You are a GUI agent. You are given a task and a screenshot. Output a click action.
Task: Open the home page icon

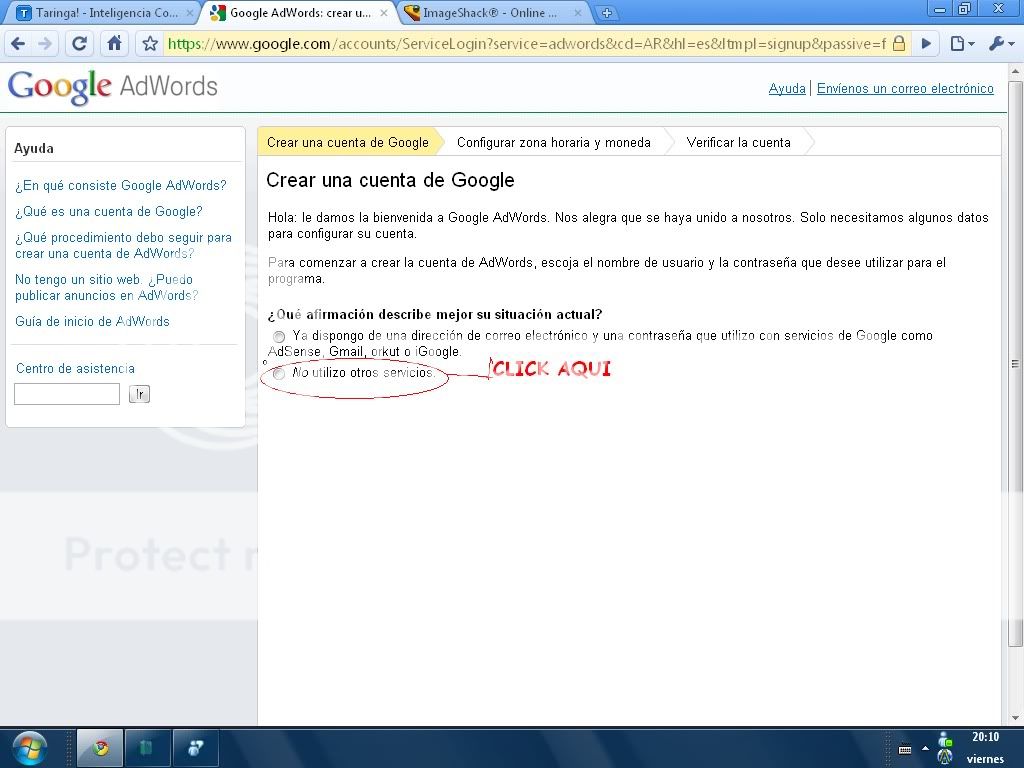point(114,44)
